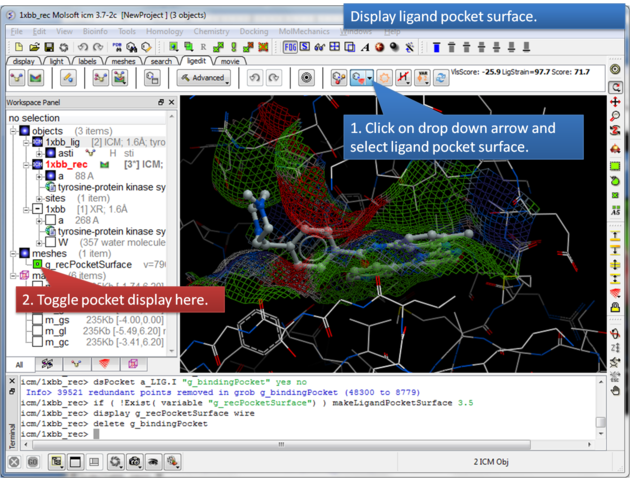Select the 1xbb_rec object in workspace
Screen dimensions: 630x478
[x=68, y=164]
